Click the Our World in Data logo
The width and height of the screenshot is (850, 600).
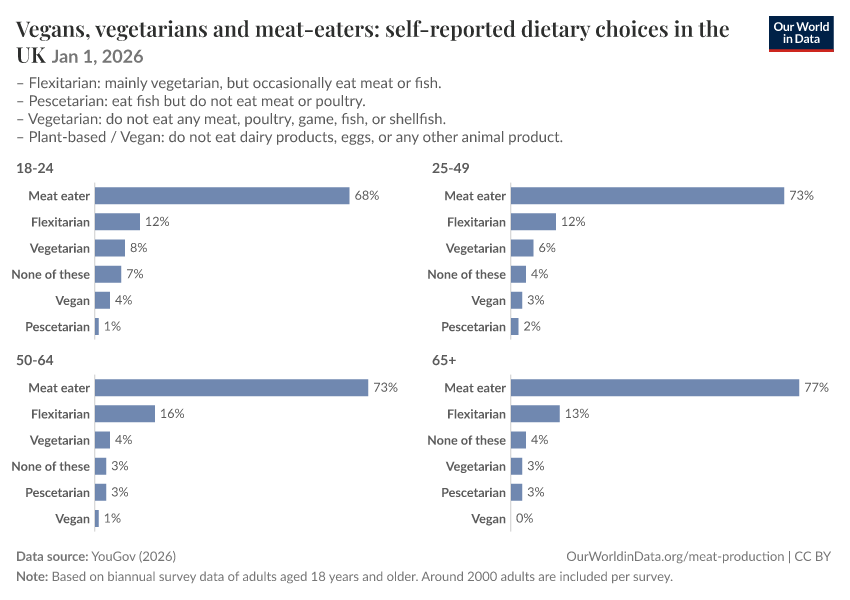pos(801,34)
